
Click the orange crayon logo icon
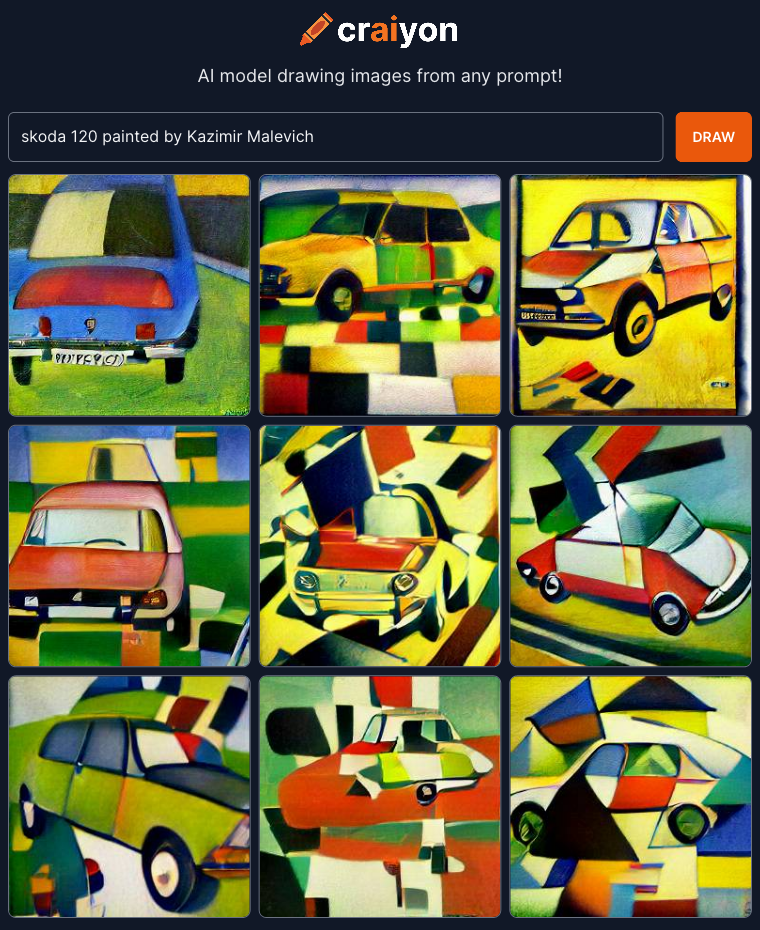tap(316, 29)
